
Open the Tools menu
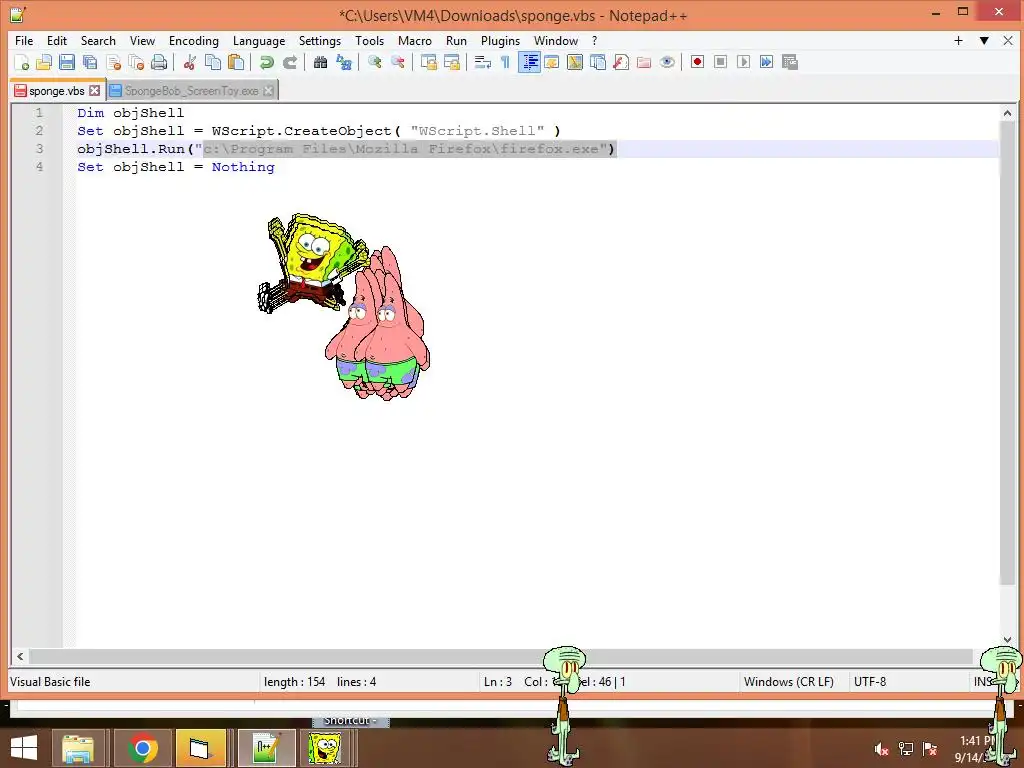coord(370,40)
